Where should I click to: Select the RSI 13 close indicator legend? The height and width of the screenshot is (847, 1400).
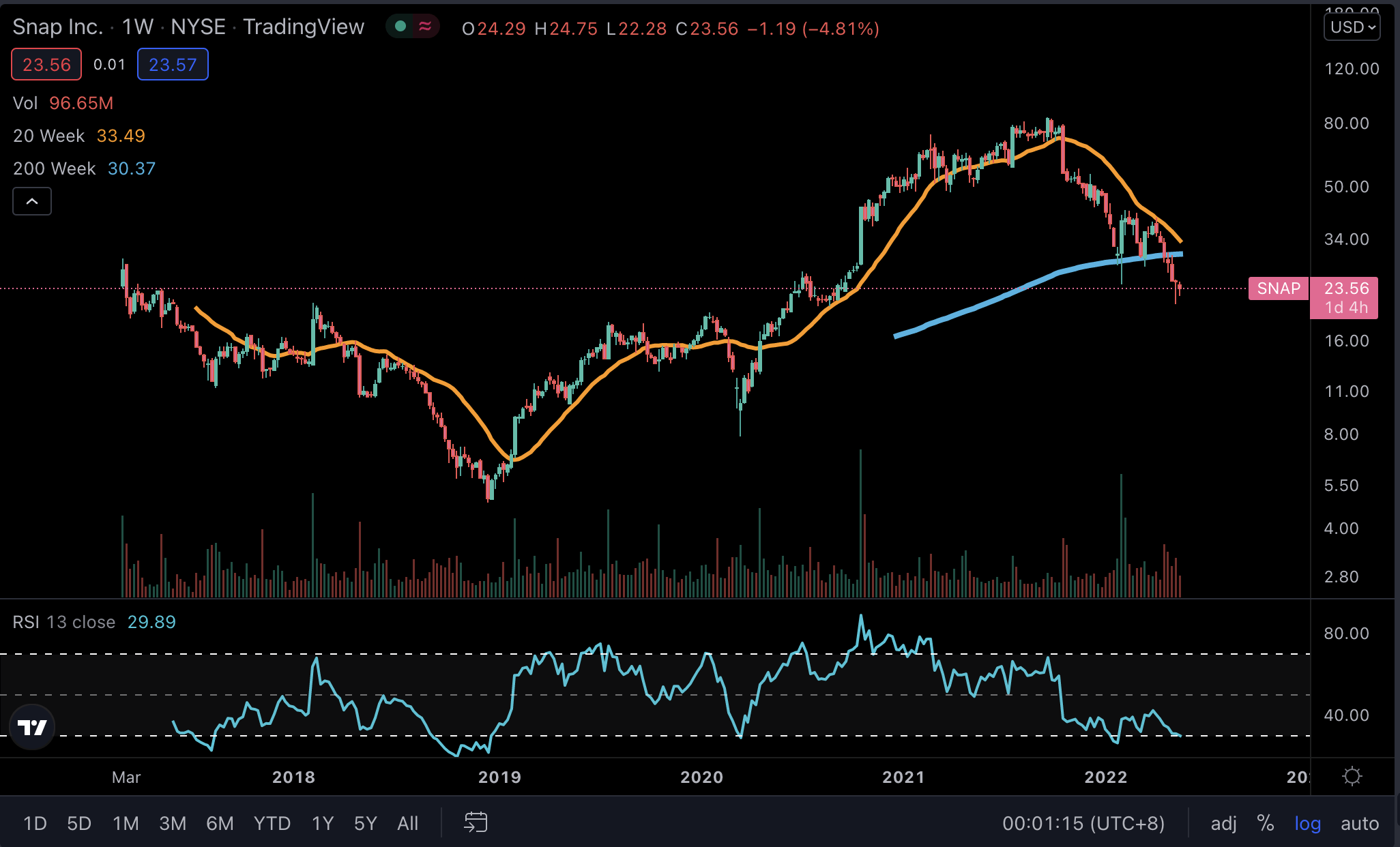click(x=64, y=622)
